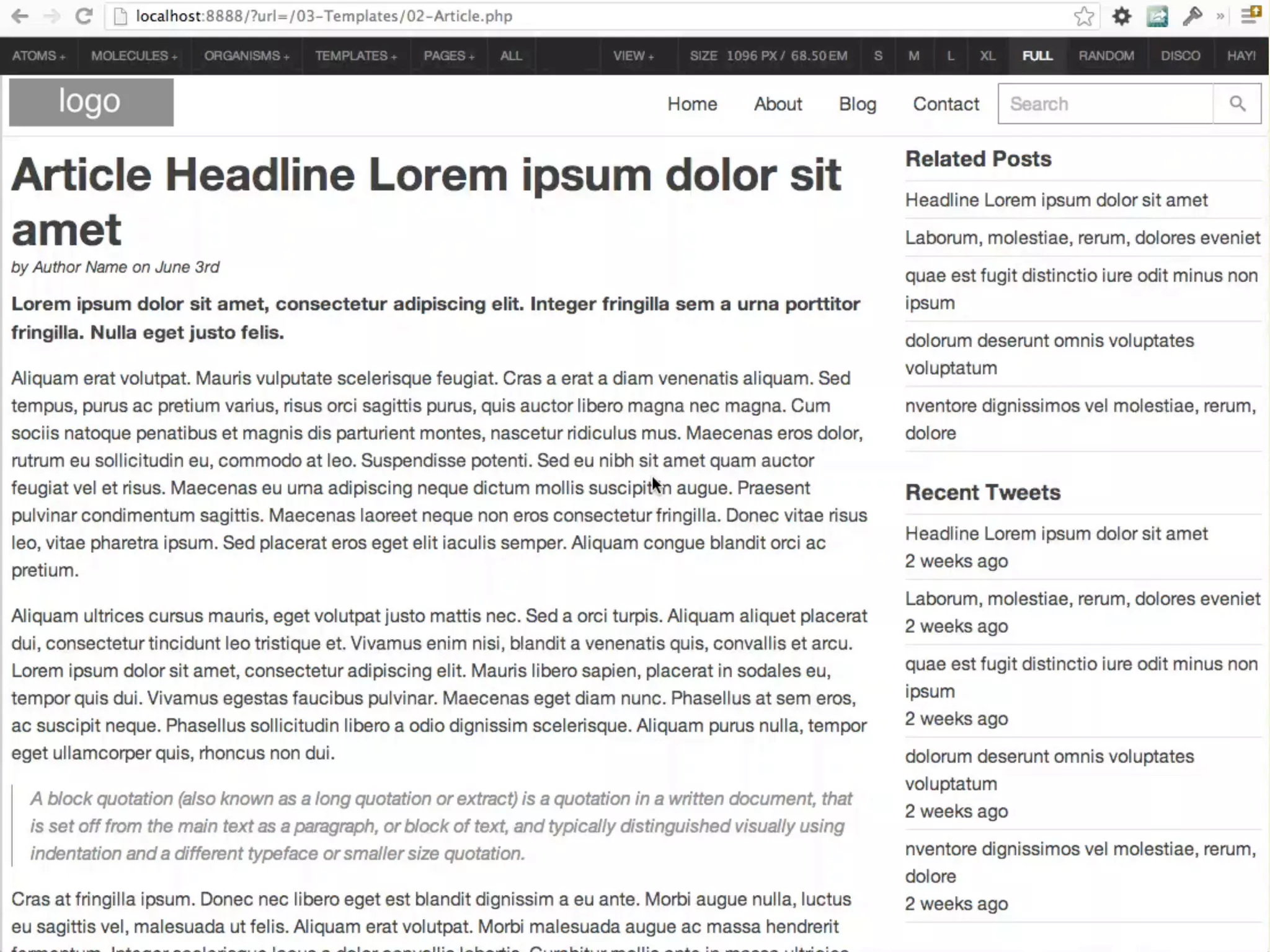Click the magnifier search button
This screenshot has height=952, width=1270.
point(1237,104)
